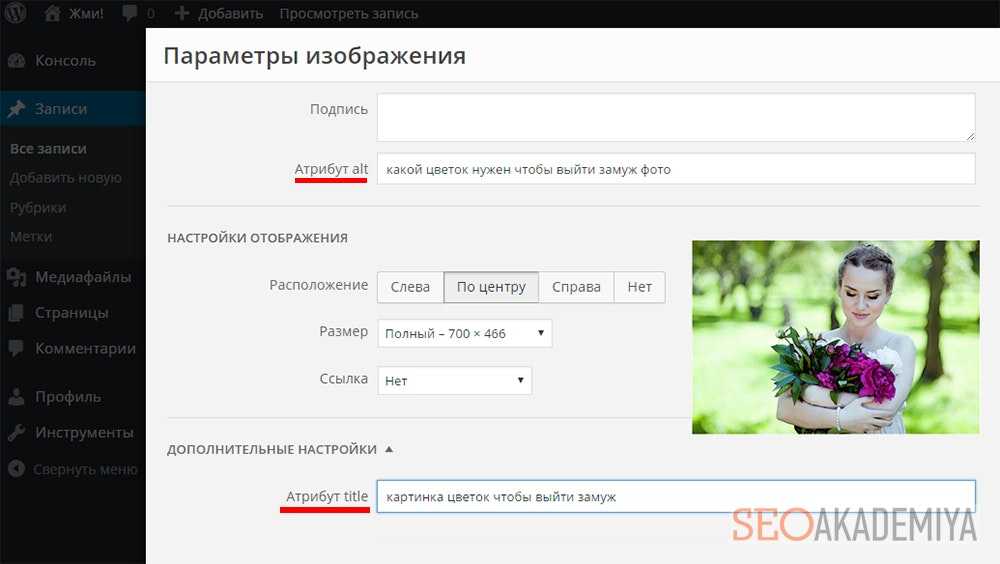This screenshot has height=564, width=1000.
Task: Set alignment to По центру
Action: (x=491, y=287)
